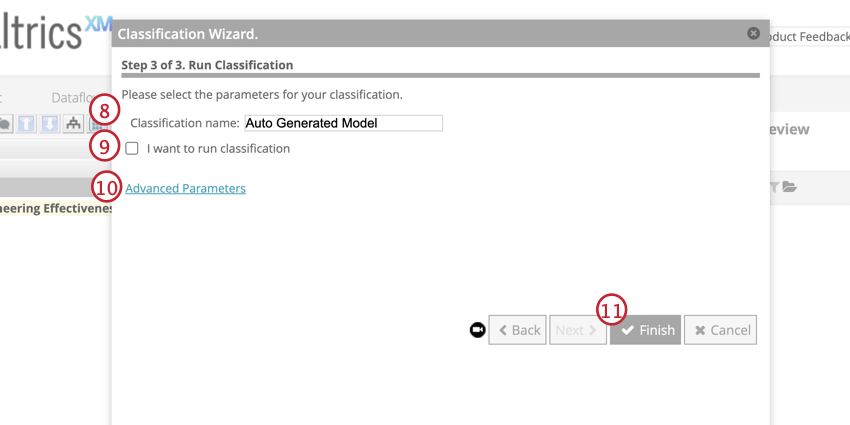Select the Engineering Effectiveness tree item
The image size is (850, 425).
point(55,208)
